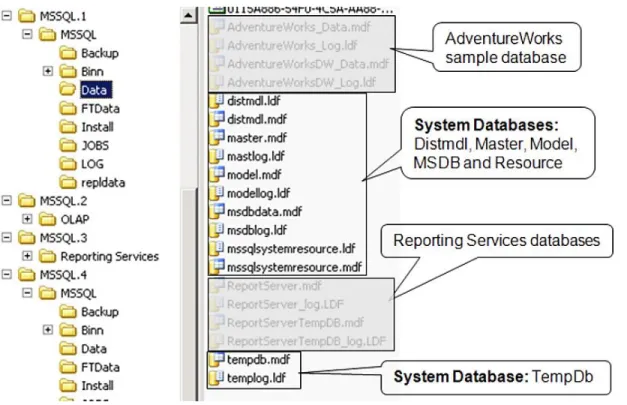627x405 pixels.
Task: Select the MSSQL label under MSSQL.4
Action: coord(78,293)
